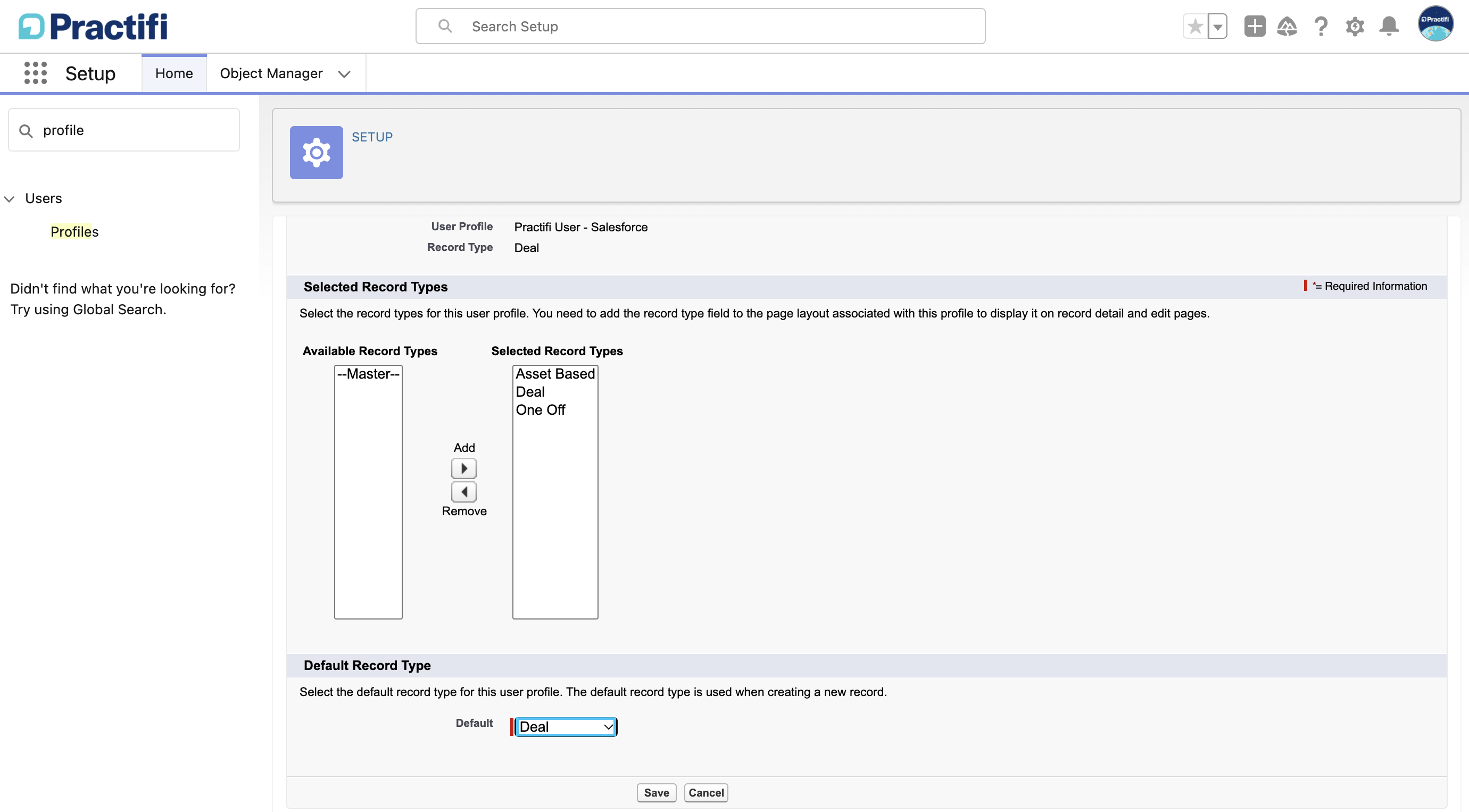Open the favorites list dropdown arrow
Viewport: 1469px width, 812px height.
pos(1217,26)
